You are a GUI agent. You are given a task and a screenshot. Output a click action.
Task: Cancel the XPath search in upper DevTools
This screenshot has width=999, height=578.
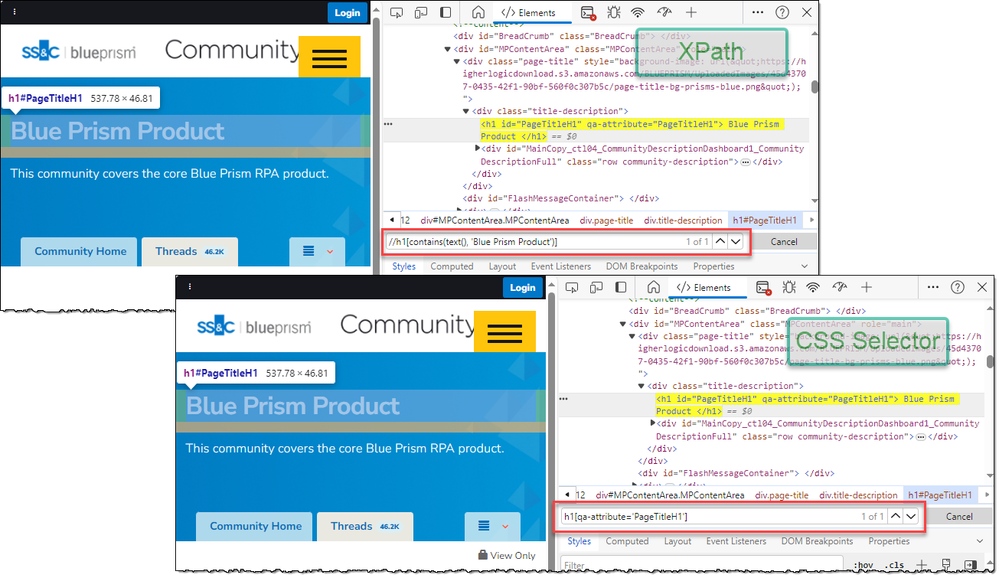click(784, 242)
